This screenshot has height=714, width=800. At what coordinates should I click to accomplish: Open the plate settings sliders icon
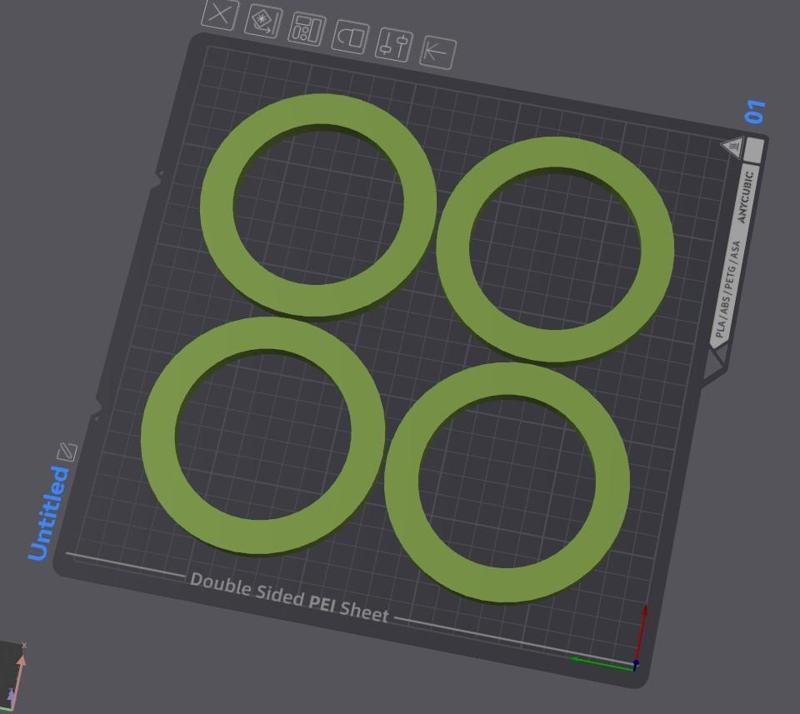click(394, 45)
